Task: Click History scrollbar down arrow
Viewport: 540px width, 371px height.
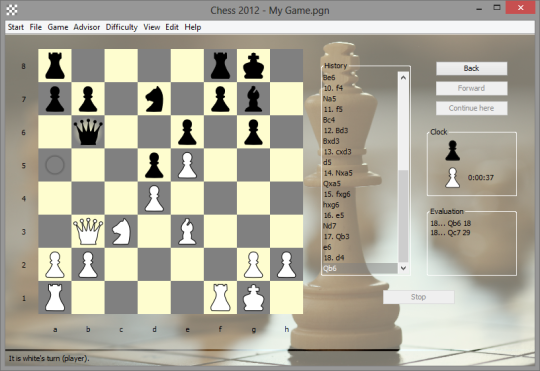Action: pos(403,268)
